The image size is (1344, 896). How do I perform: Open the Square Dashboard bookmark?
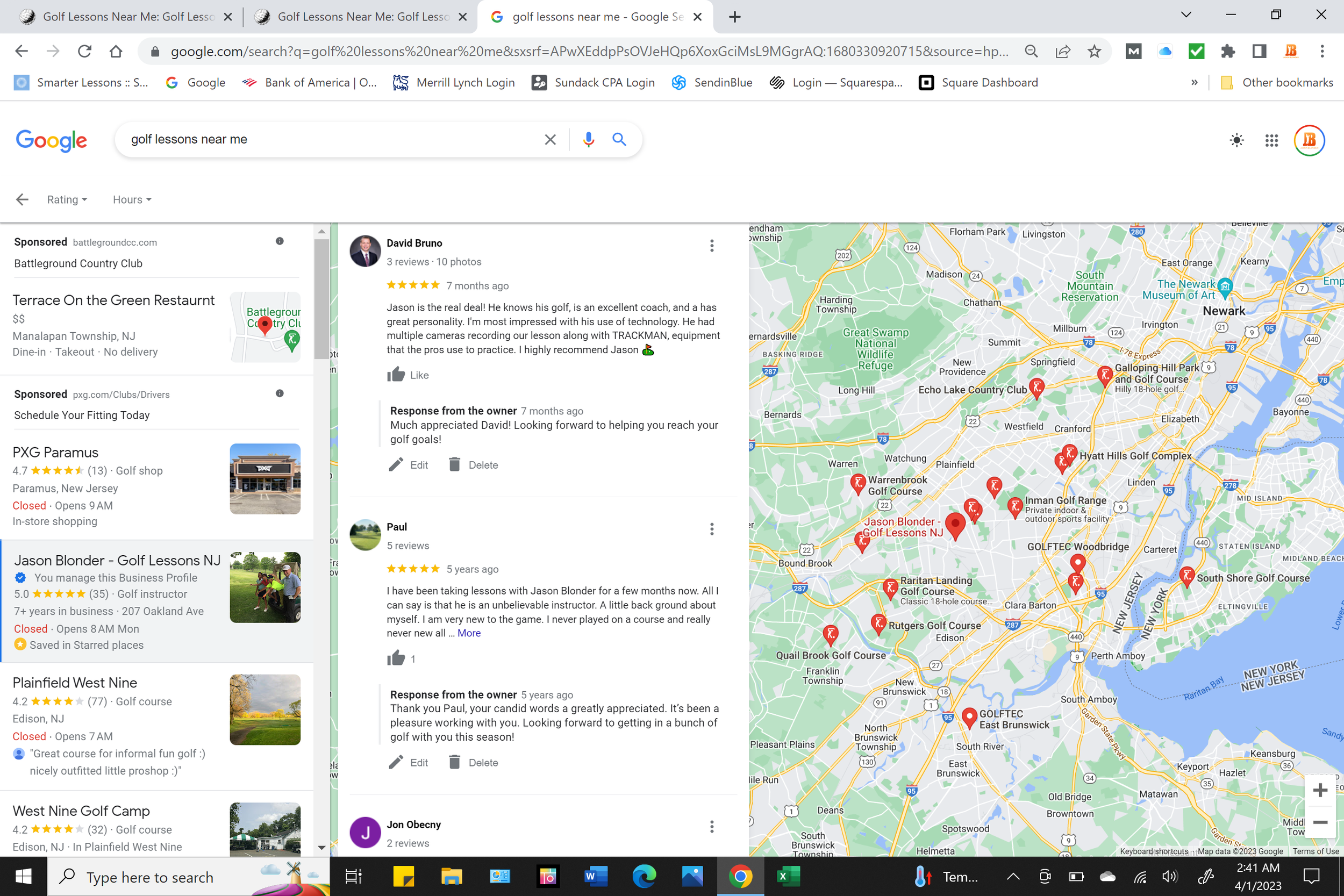[x=978, y=82]
